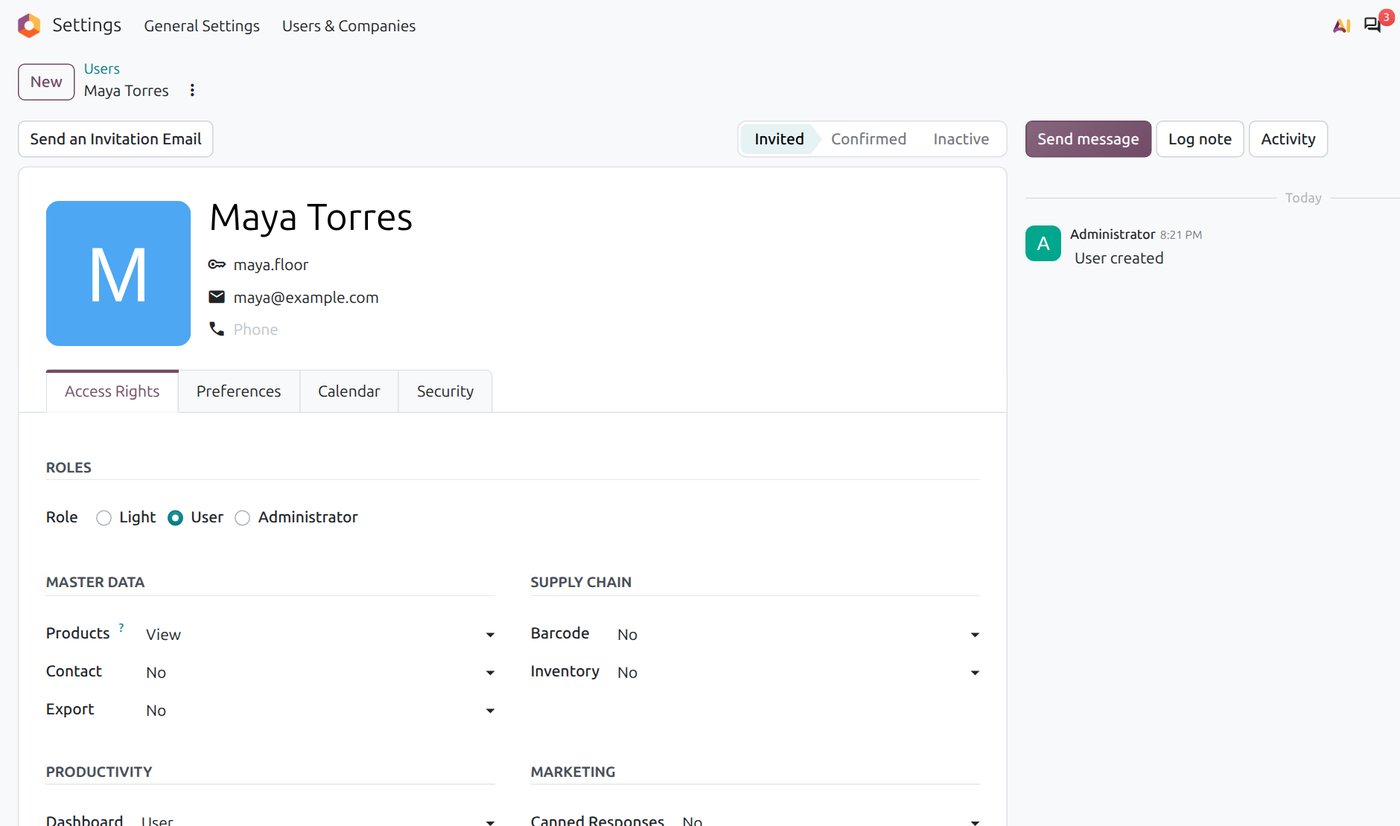1400x826 pixels.
Task: Click the Settings app title
Action: (x=87, y=25)
